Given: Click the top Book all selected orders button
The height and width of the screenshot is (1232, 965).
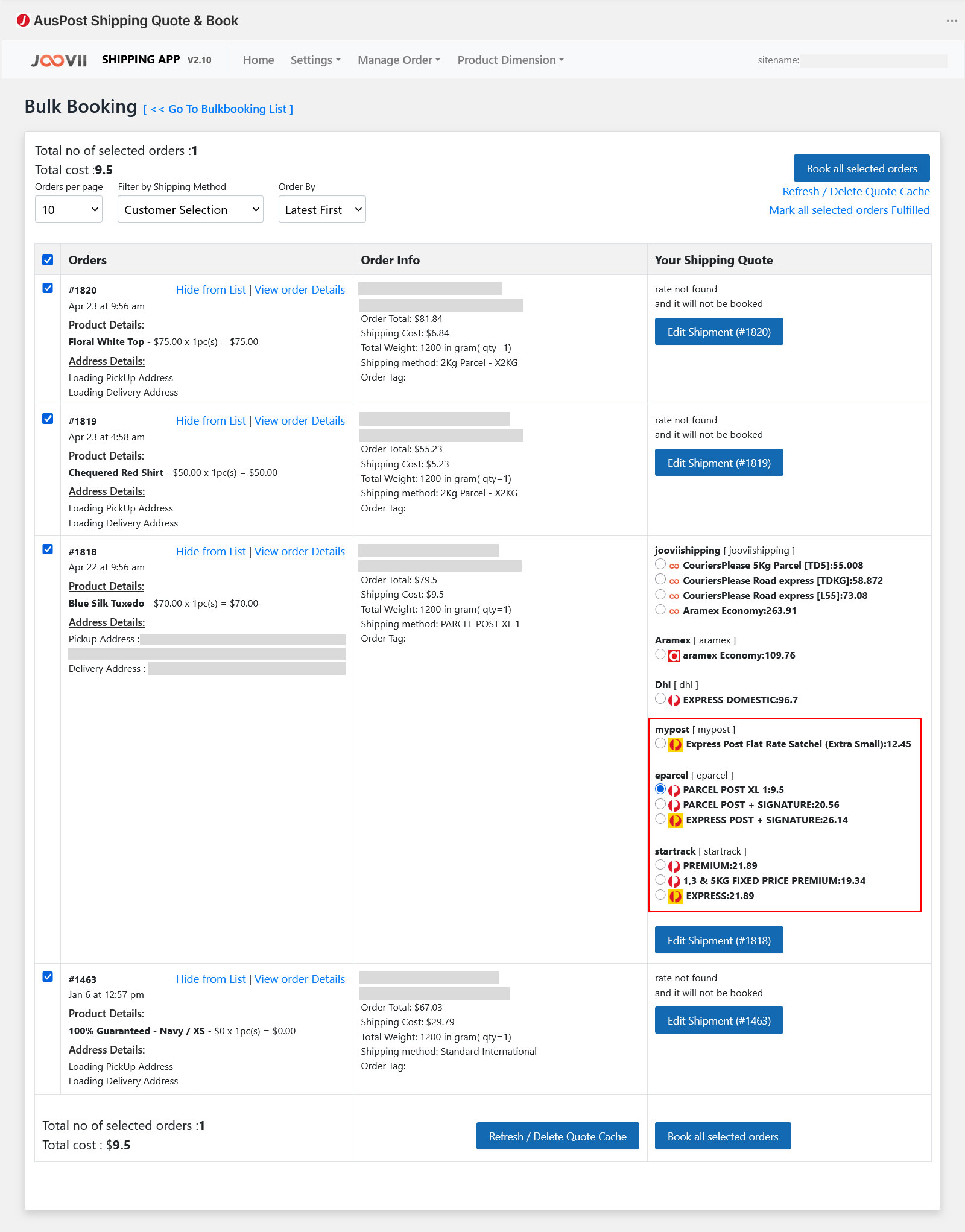Looking at the screenshot, I should click(862, 168).
